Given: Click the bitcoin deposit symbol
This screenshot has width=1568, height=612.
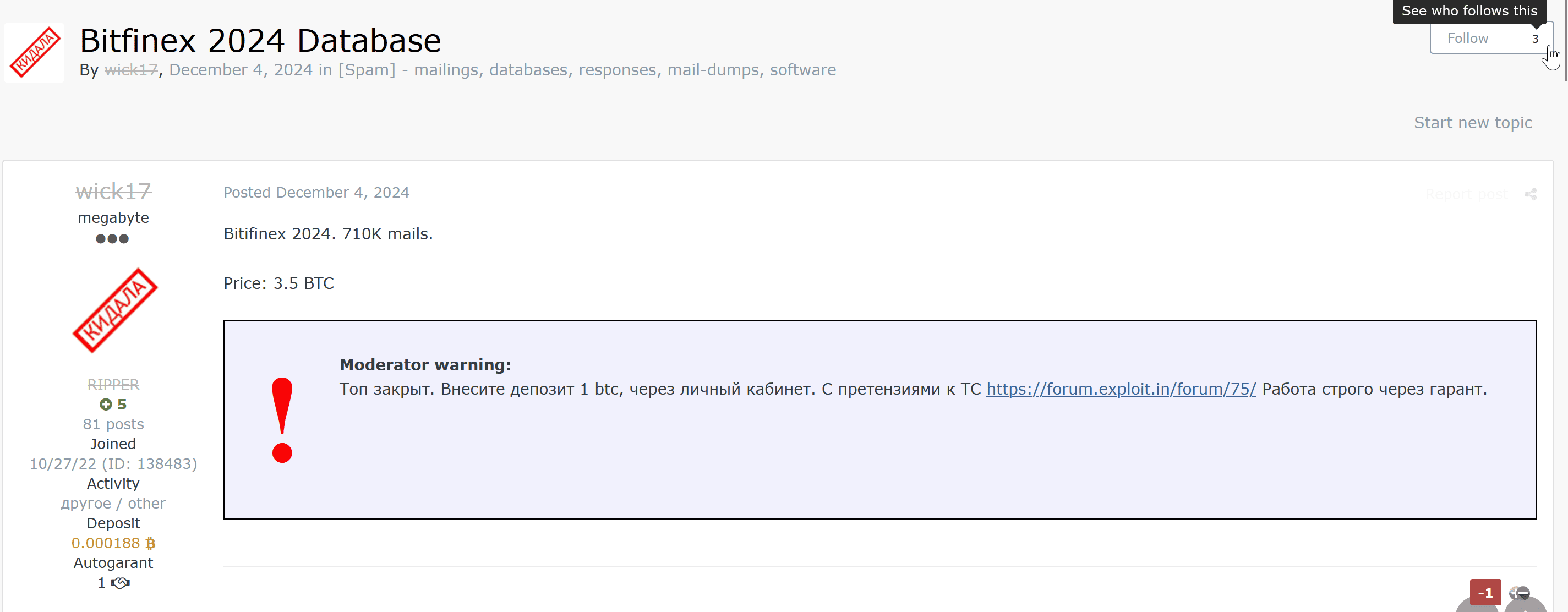Looking at the screenshot, I should 150,543.
